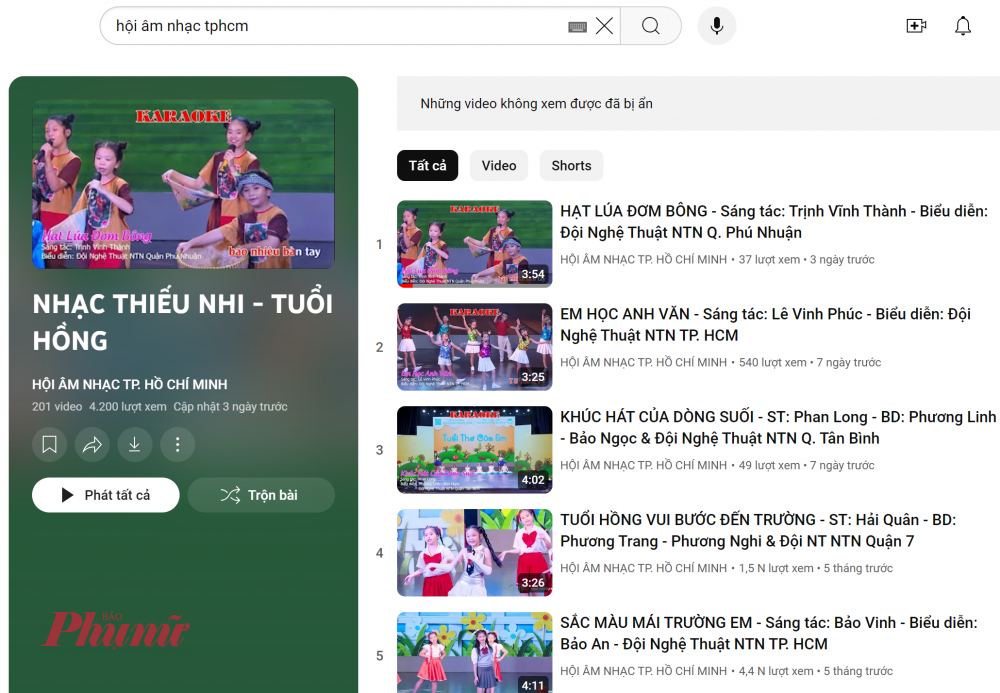Click the playlist title 'NHẠC THIẾU NHI - TUỔI HỒNG'
The width and height of the screenshot is (1000, 693).
(183, 322)
